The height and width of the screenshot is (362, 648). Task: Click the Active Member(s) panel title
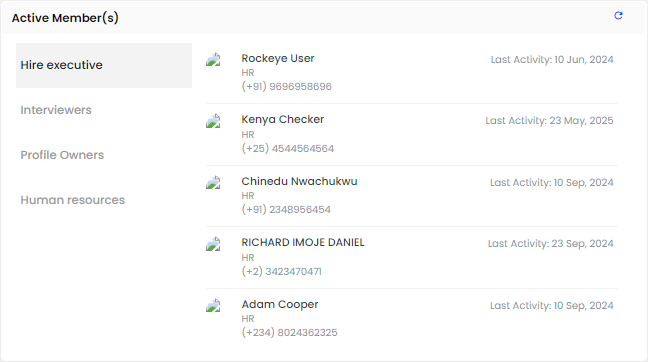65,18
